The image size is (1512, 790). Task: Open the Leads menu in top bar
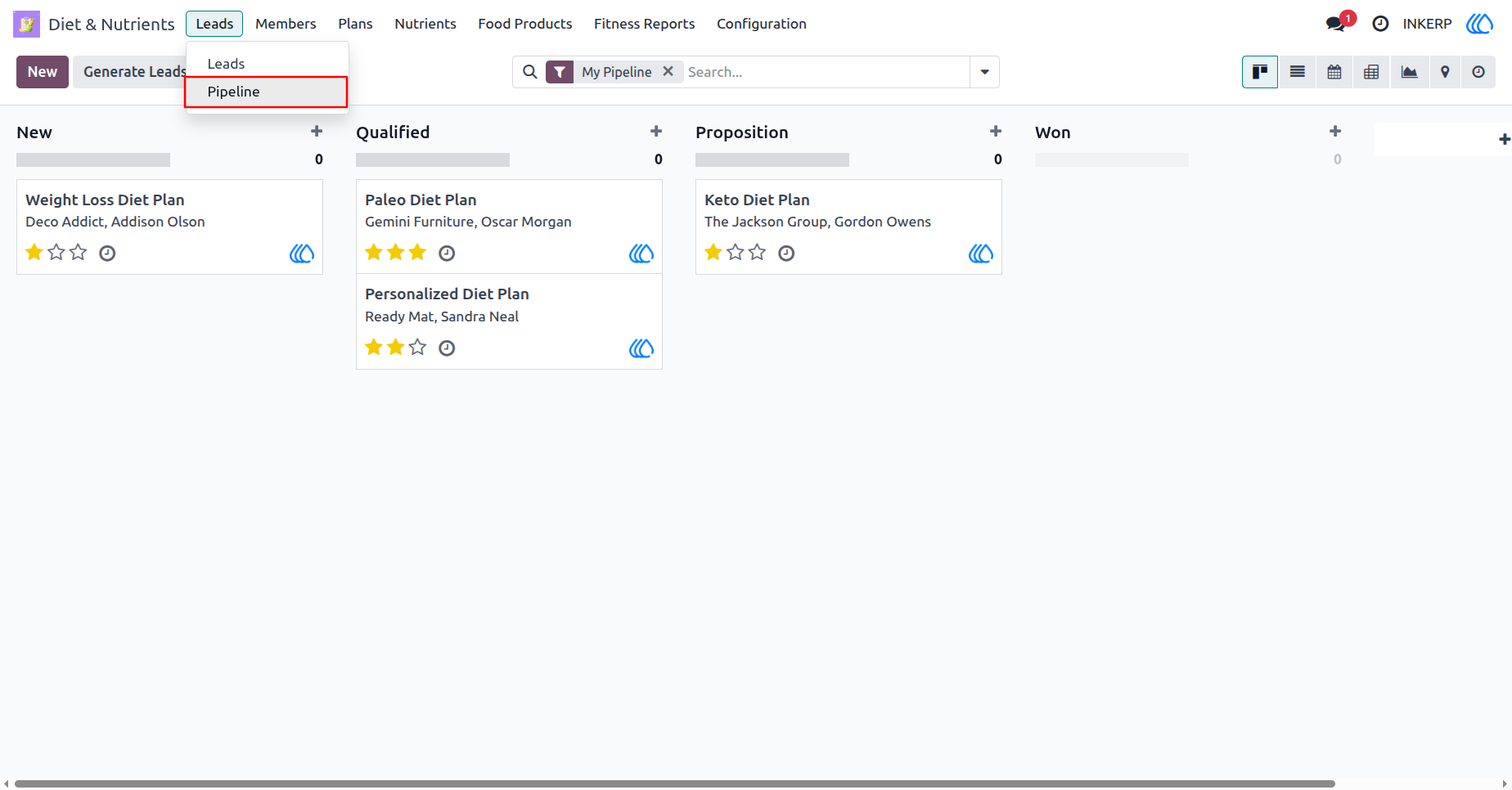214,24
